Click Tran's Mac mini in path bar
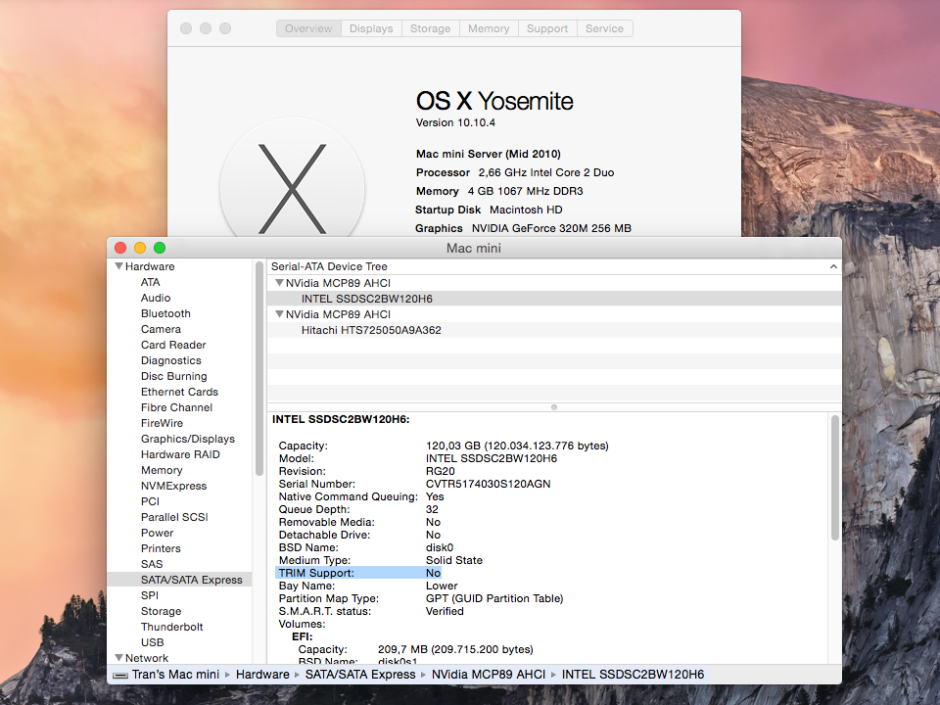 (x=175, y=674)
